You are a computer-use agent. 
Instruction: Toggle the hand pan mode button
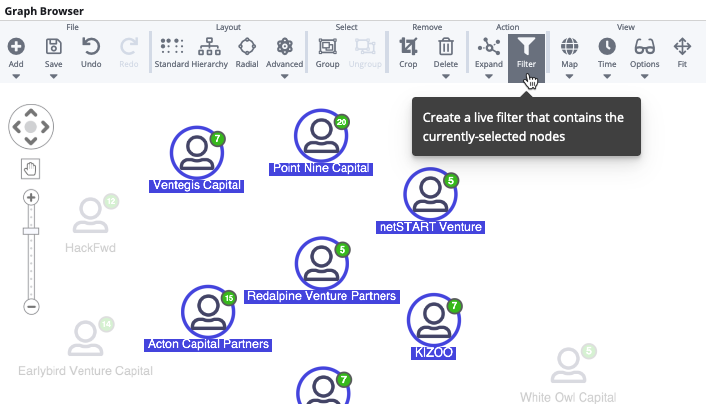coord(30,168)
